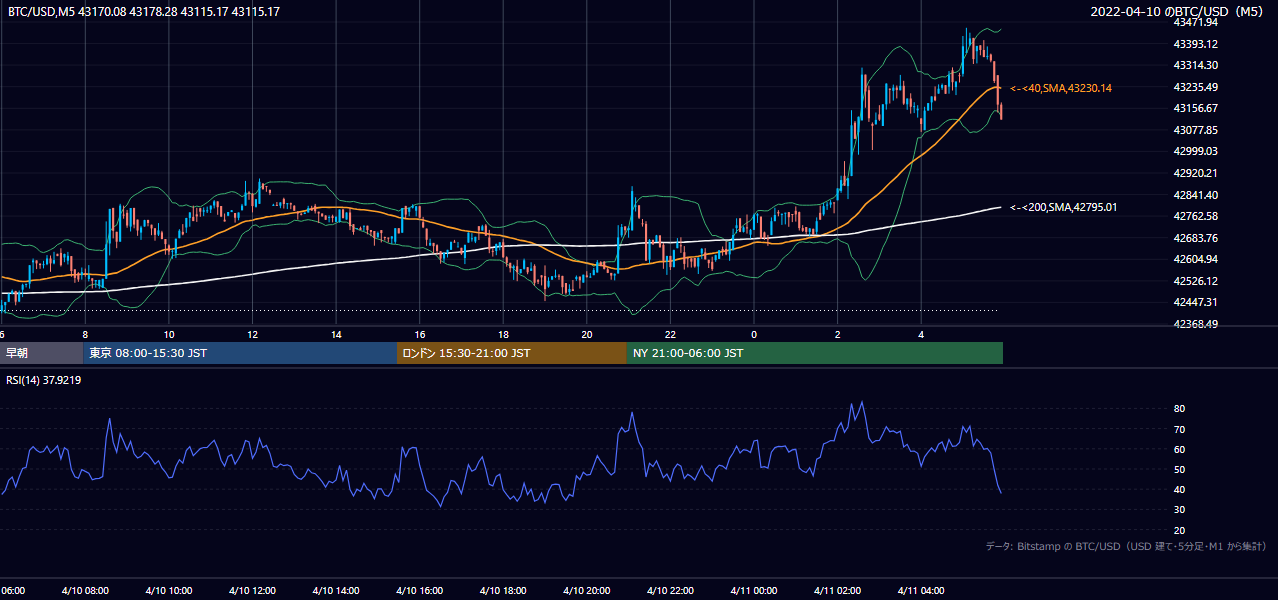Click the hour label 0 under the price chart
Viewport: 1278px width, 600px height.
754,335
